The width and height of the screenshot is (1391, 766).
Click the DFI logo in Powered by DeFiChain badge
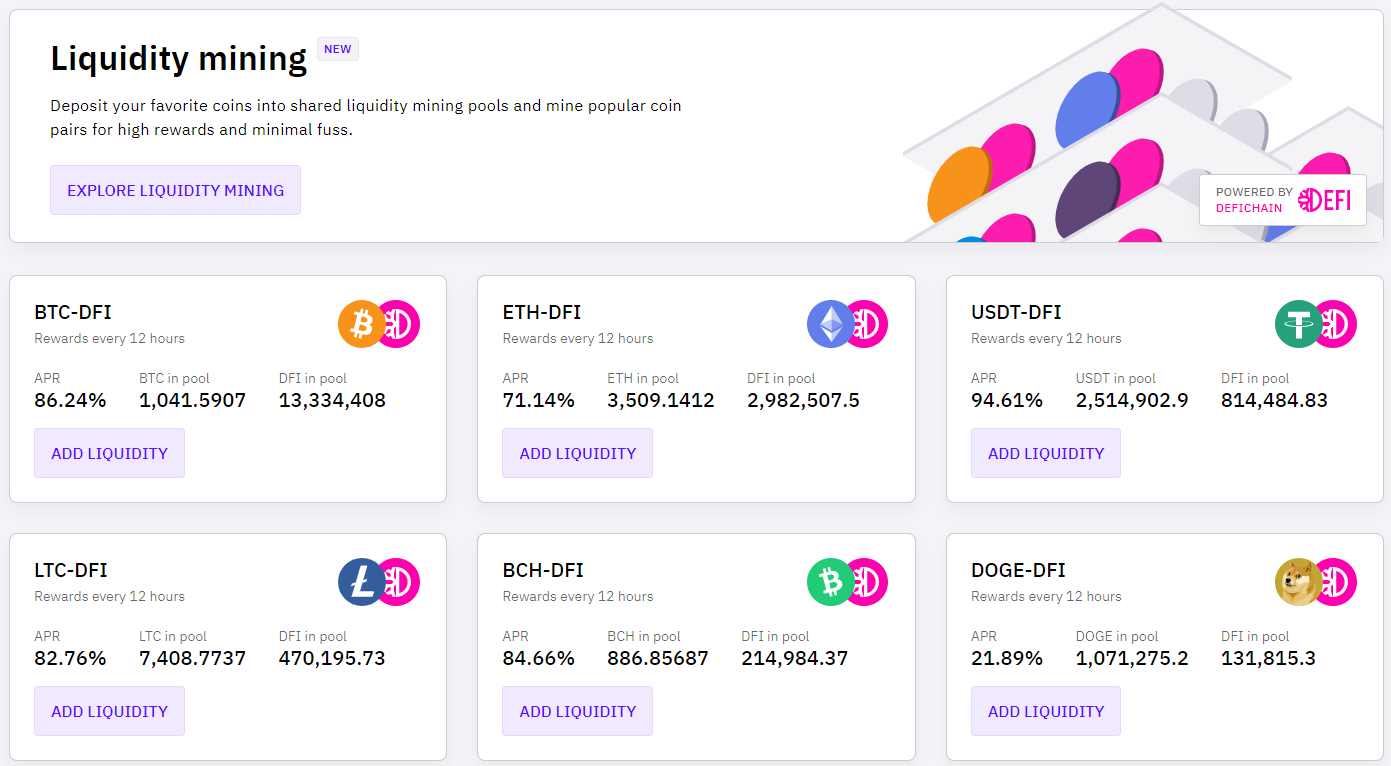(1324, 200)
